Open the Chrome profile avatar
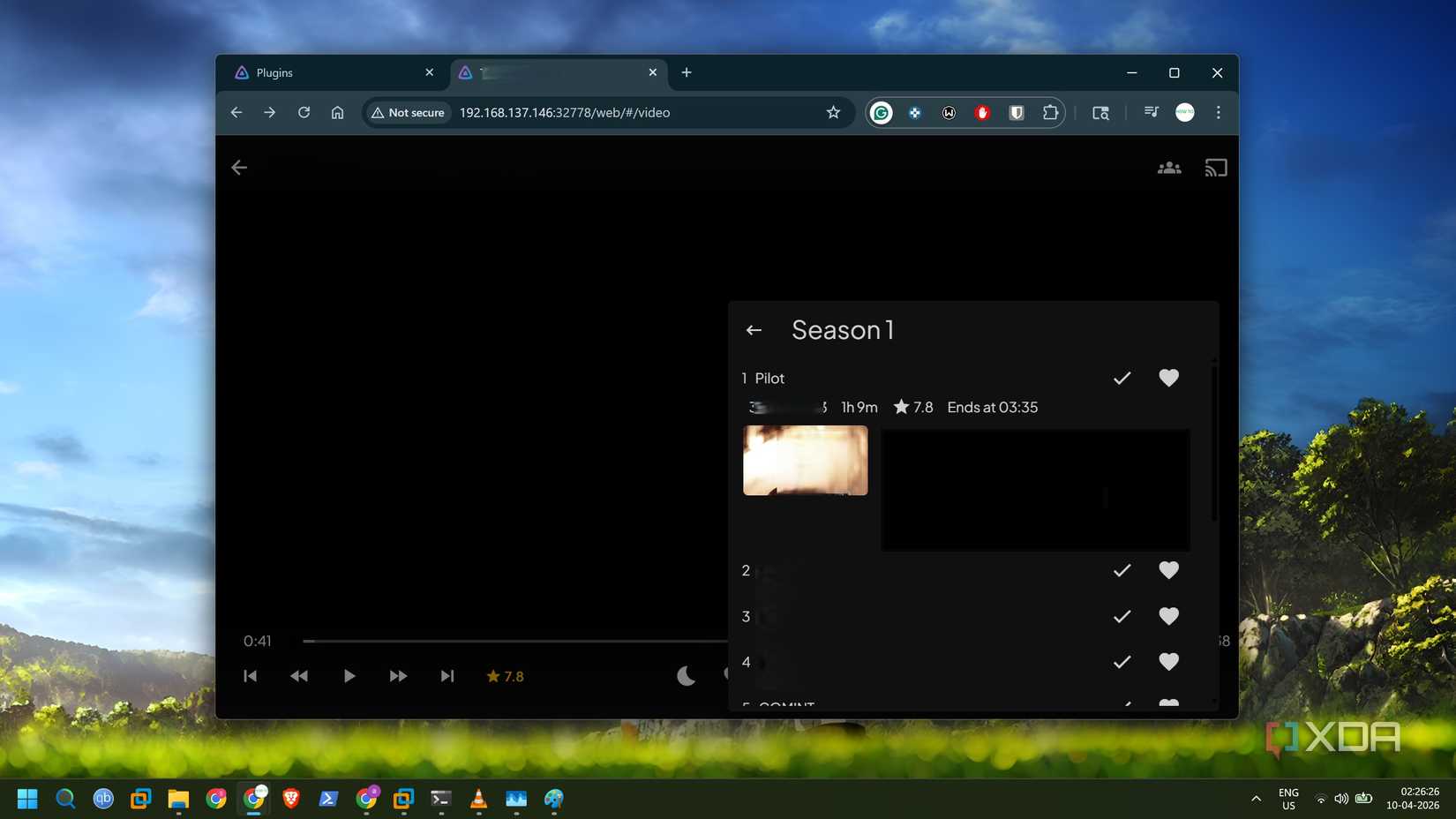This screenshot has height=819, width=1456. click(x=1185, y=113)
